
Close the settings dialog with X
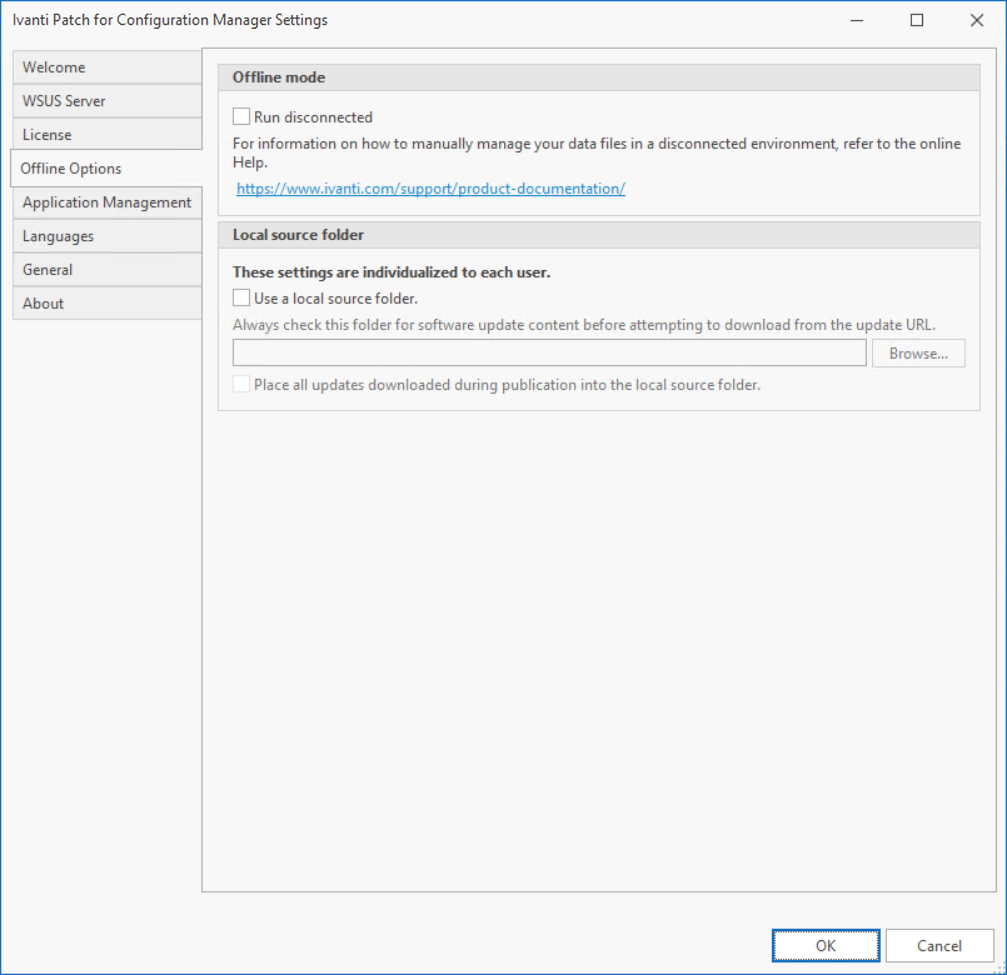pos(976,20)
